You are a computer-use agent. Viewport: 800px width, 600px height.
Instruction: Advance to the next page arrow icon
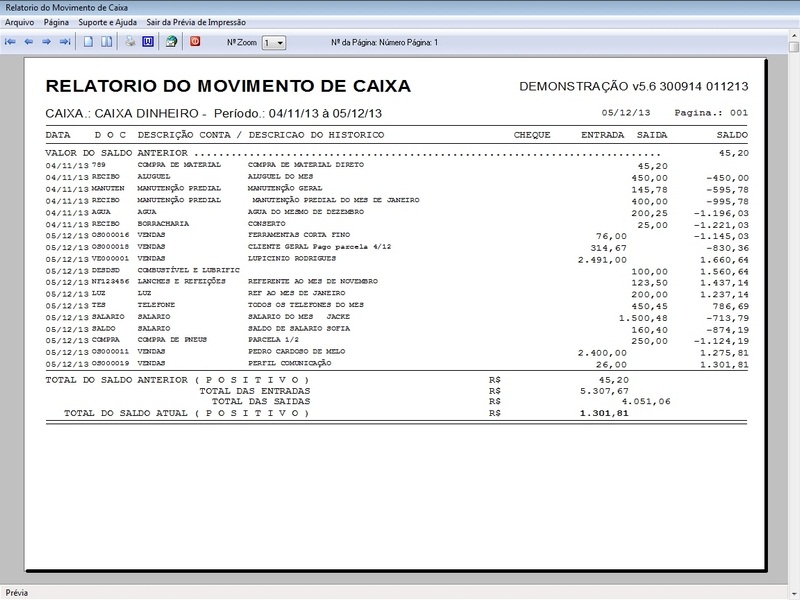tap(46, 40)
